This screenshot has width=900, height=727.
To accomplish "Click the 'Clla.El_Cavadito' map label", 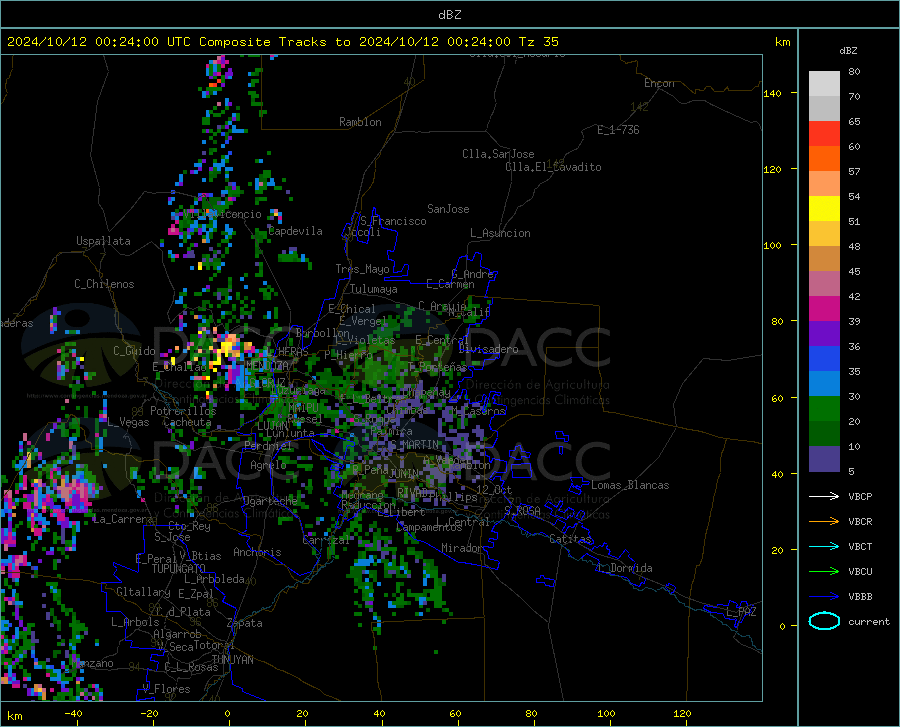I will [x=553, y=167].
